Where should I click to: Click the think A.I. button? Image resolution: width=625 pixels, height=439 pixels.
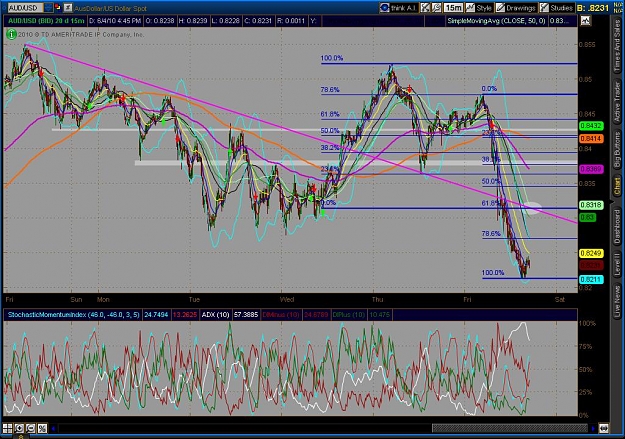click(399, 8)
